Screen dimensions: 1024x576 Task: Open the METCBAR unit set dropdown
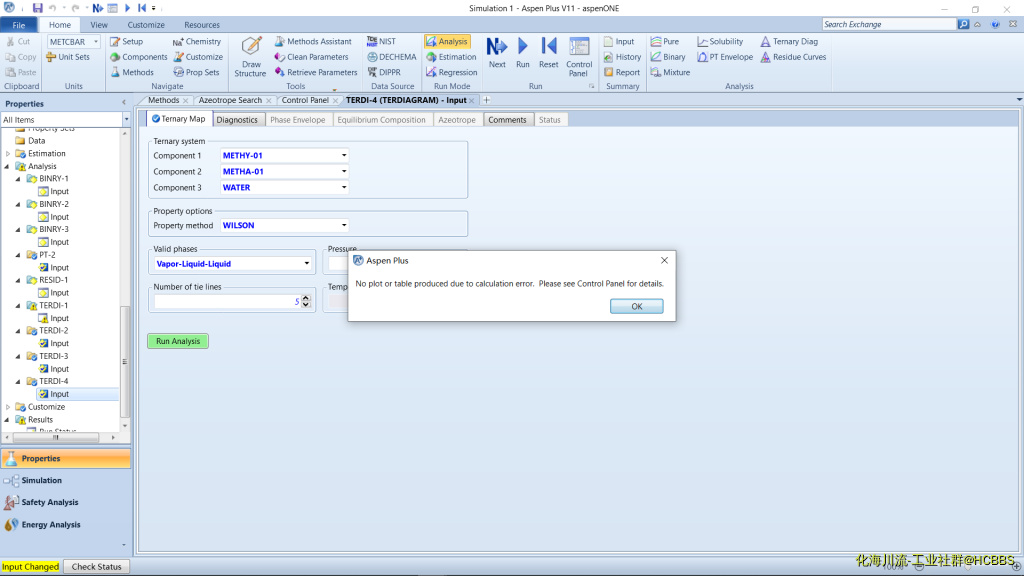tap(95, 41)
